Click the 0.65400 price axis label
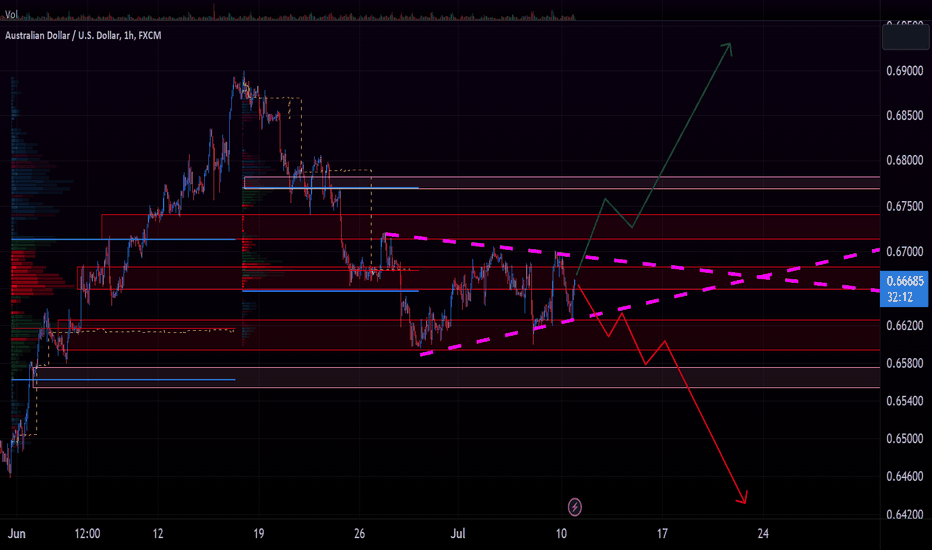The width and height of the screenshot is (932, 550). pyautogui.click(x=905, y=401)
